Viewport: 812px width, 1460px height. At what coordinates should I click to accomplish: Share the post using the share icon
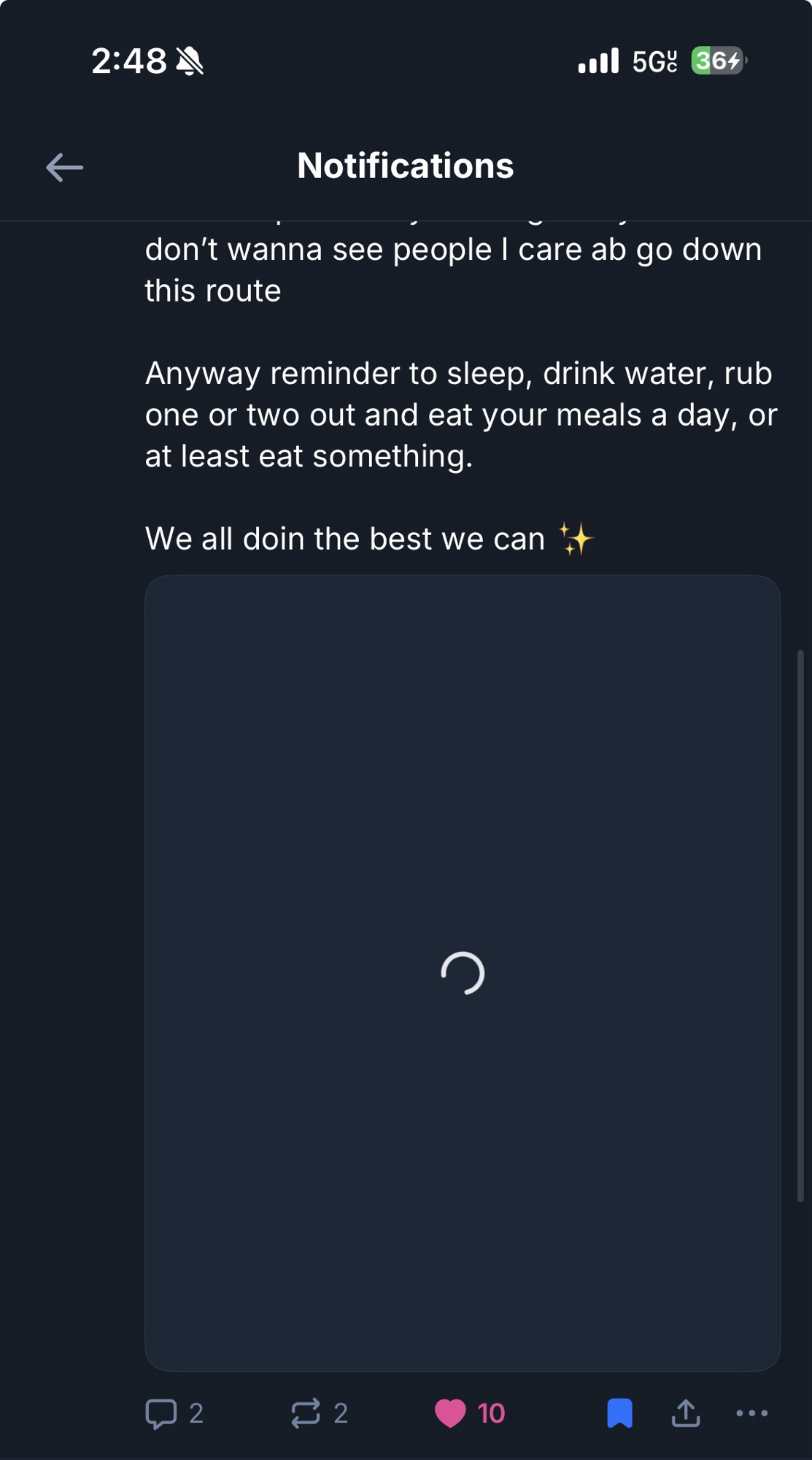[686, 1413]
